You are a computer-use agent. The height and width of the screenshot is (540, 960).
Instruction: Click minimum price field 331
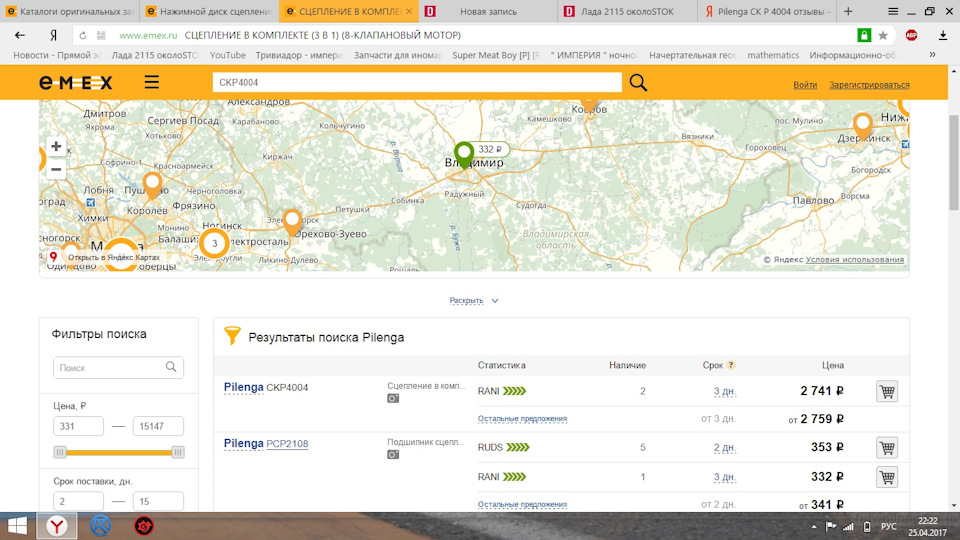point(78,426)
